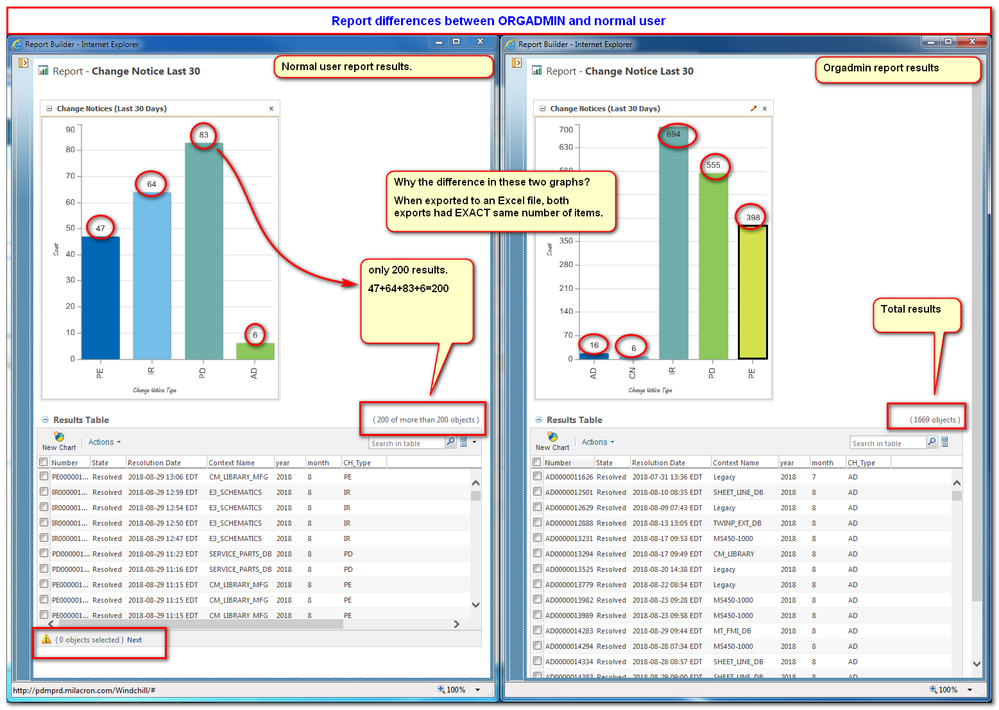Click the Report chart icon in right window
Image resolution: width=999 pixels, height=710 pixels.
(x=537, y=71)
